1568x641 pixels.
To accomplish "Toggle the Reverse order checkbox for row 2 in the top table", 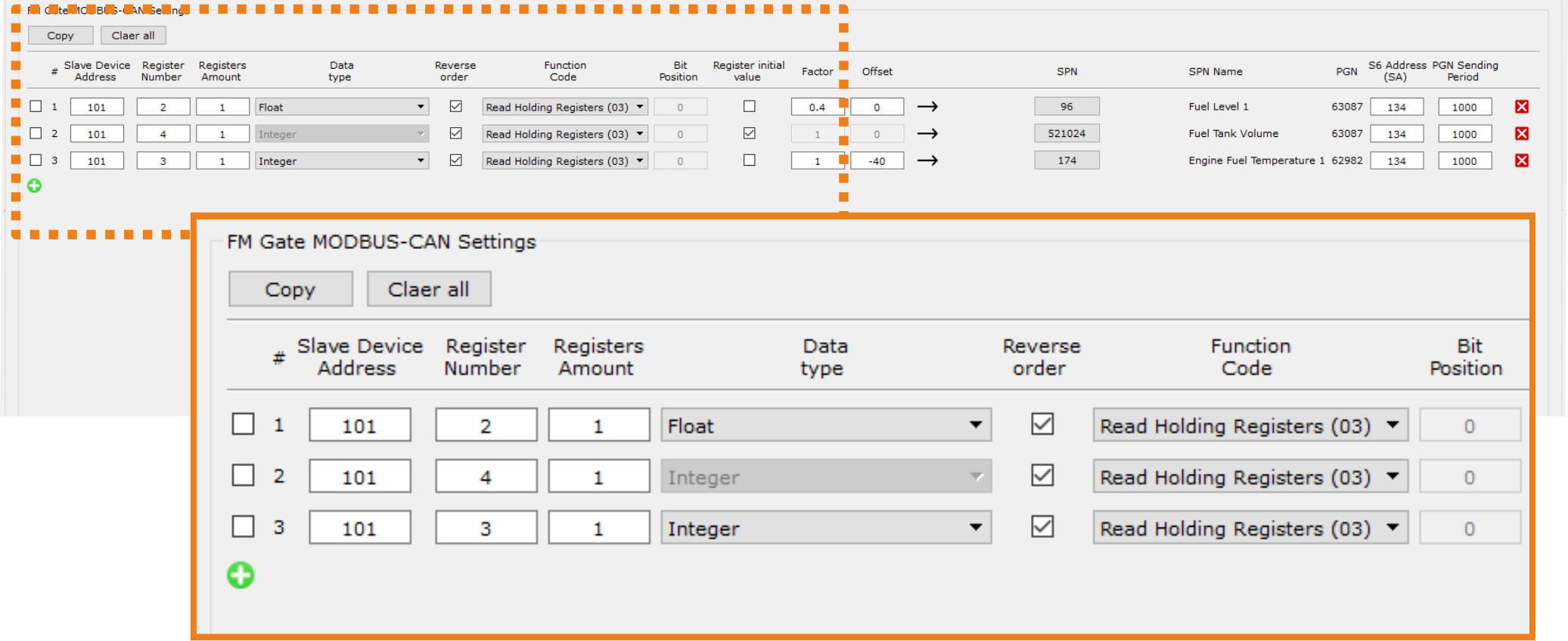I will point(455,133).
